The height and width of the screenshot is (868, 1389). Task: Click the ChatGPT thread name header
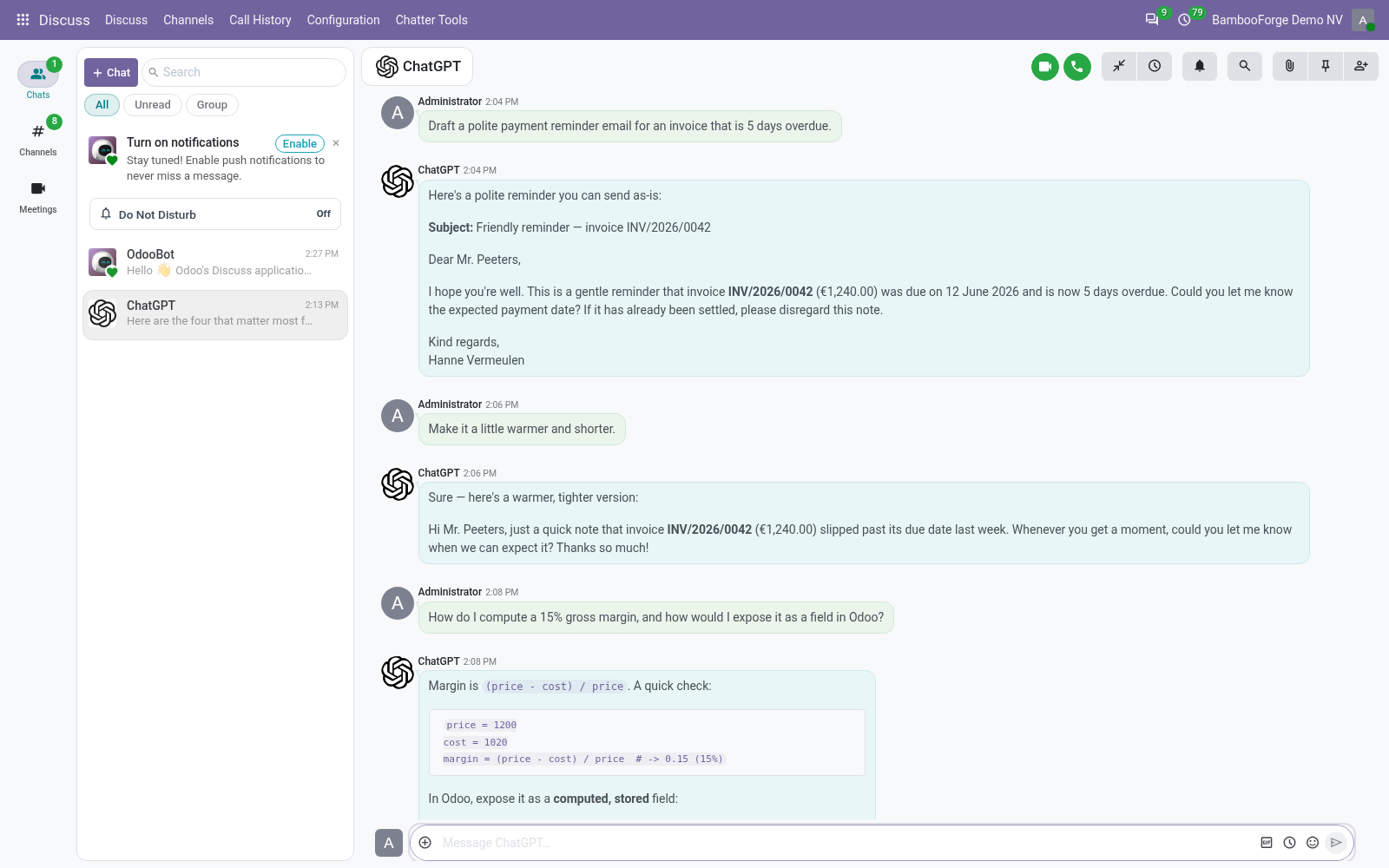tap(431, 66)
